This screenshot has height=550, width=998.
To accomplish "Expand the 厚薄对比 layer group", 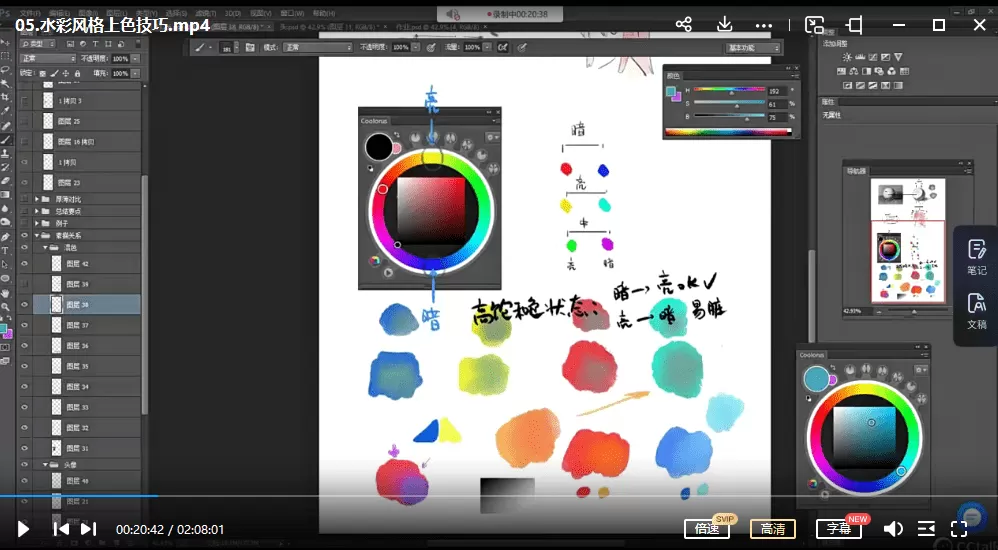I will coord(37,199).
